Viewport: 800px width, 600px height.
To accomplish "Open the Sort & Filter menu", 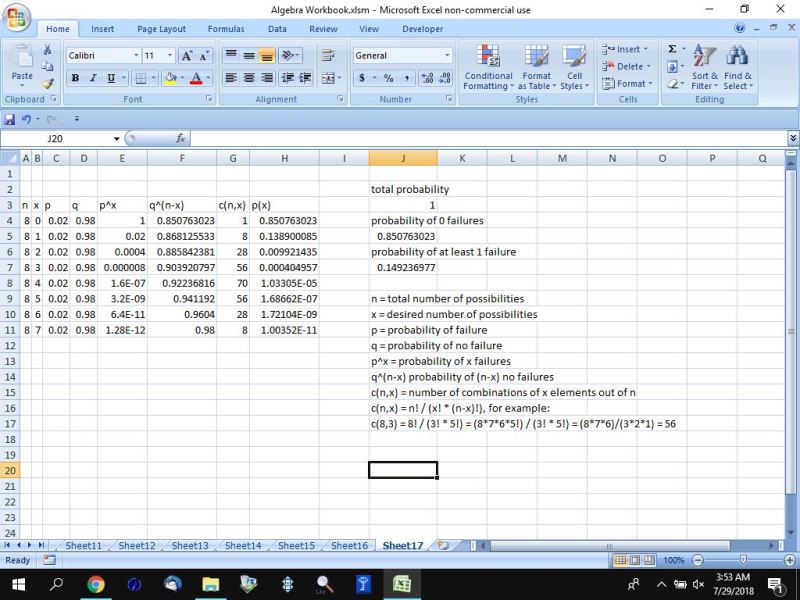I will coord(705,67).
